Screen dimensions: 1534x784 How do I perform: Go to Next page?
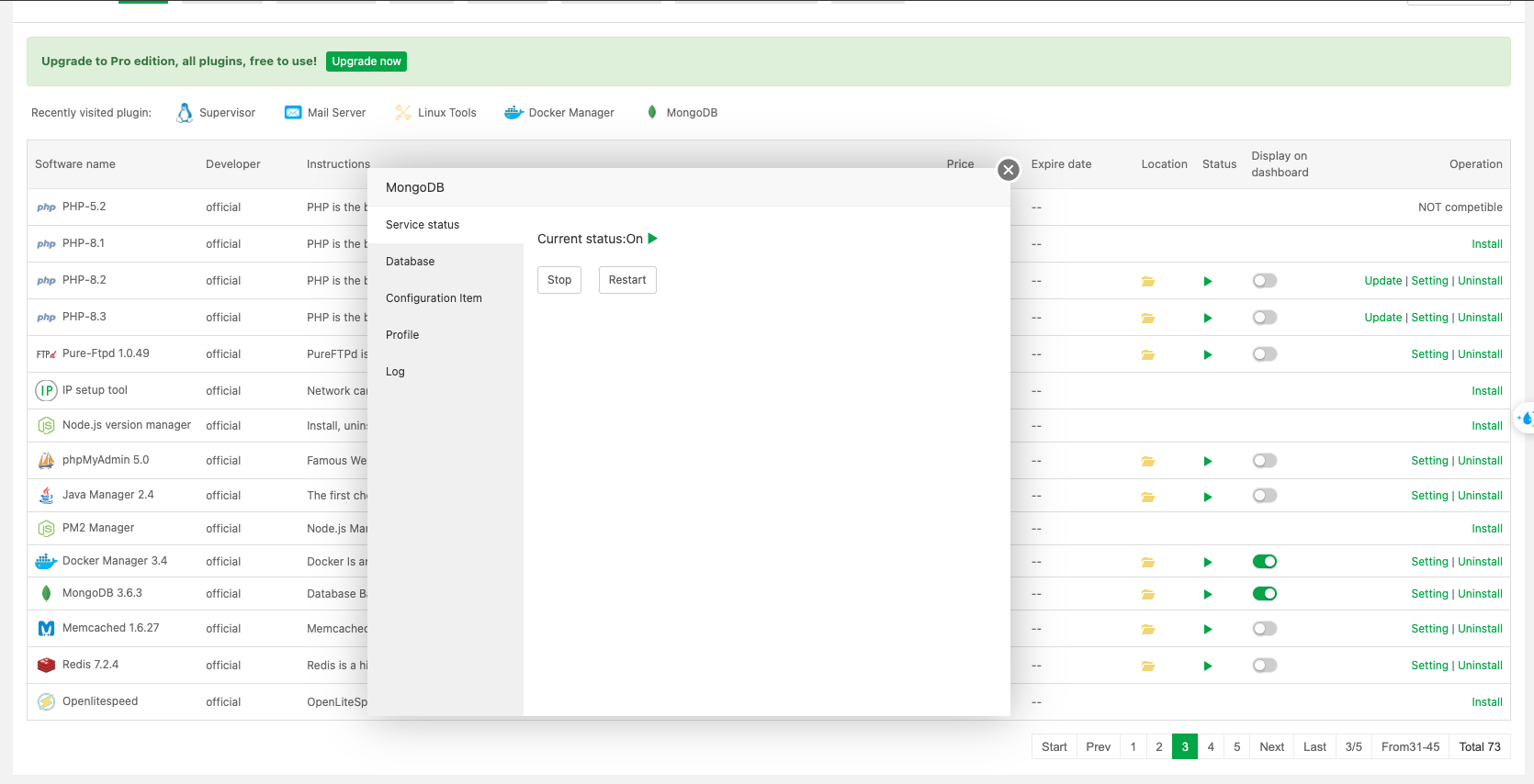[x=1271, y=747]
